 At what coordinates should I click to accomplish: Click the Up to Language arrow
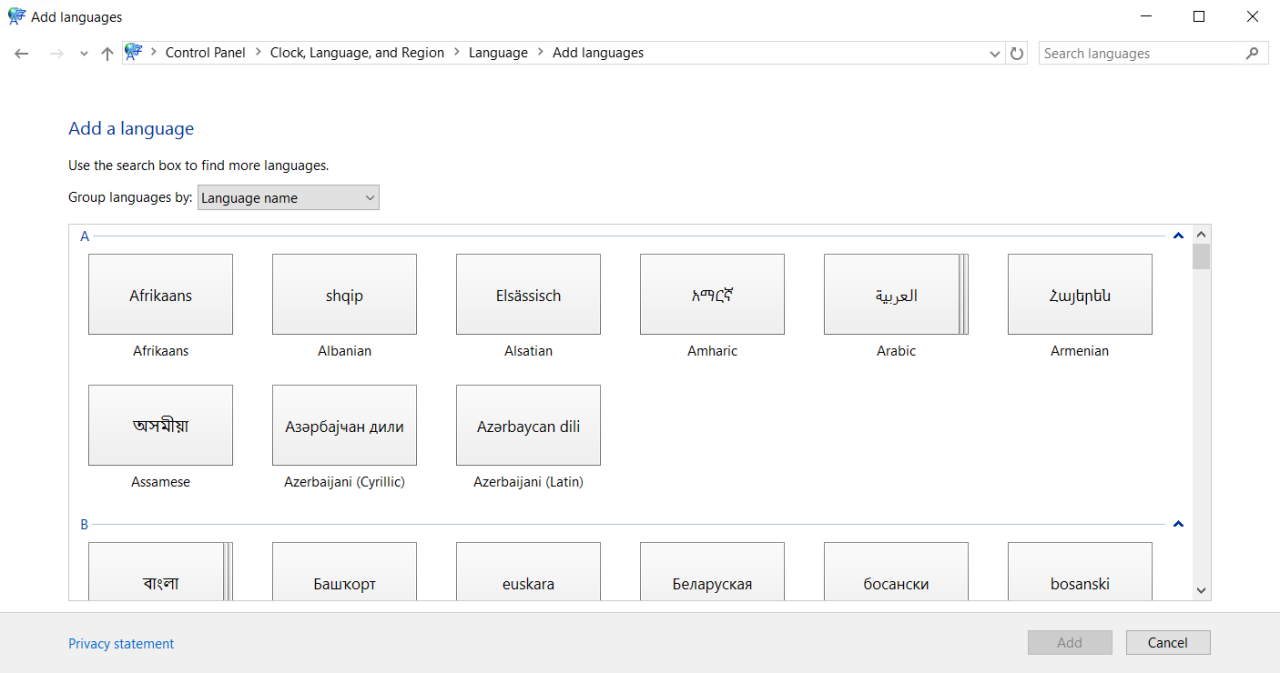pos(107,54)
